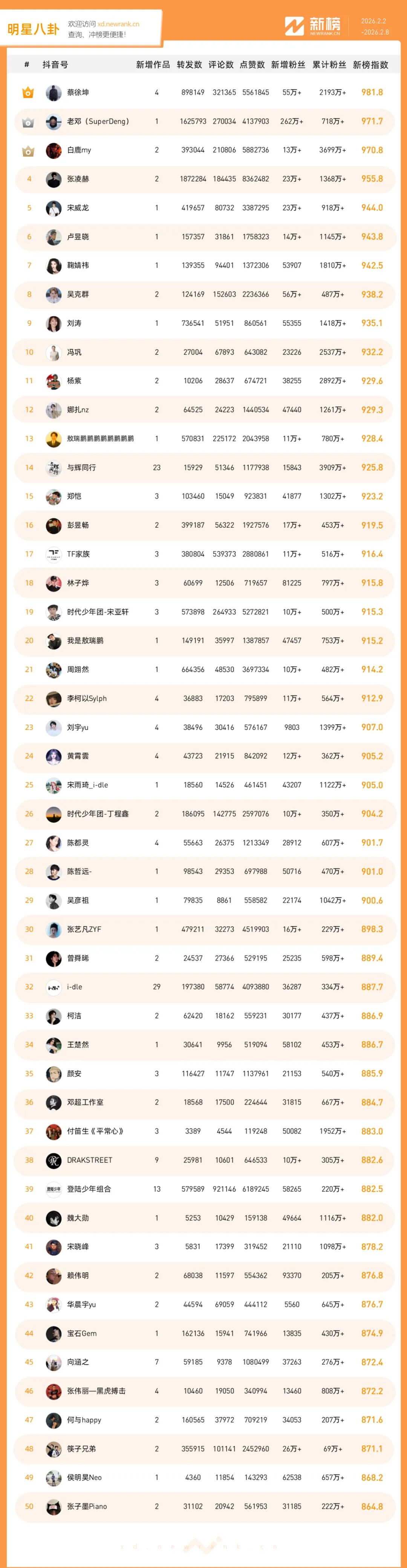Open the xd.newrank.cn link

(118, 25)
